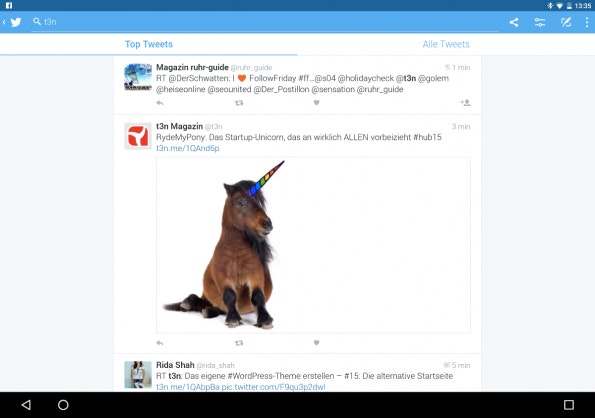This screenshot has height=418, width=595.
Task: Tap the 1 min timestamp
Action: (x=461, y=68)
